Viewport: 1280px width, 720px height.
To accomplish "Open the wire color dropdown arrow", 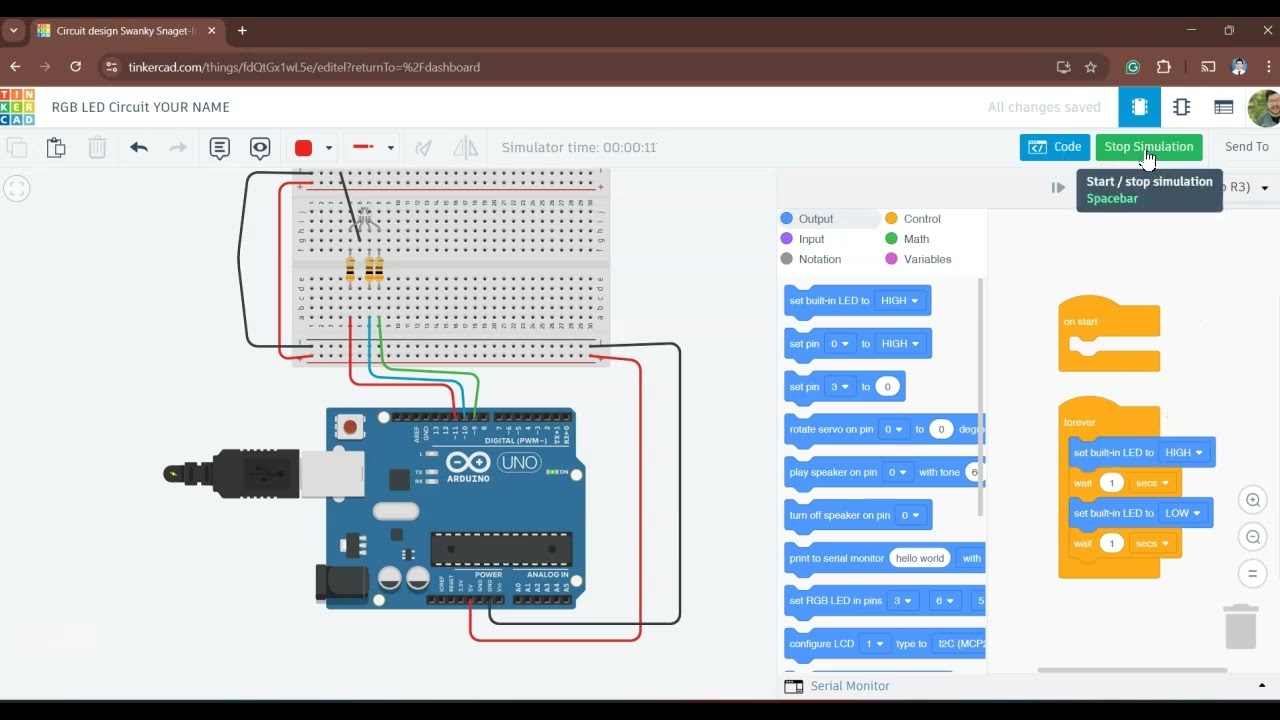I will 328,148.
